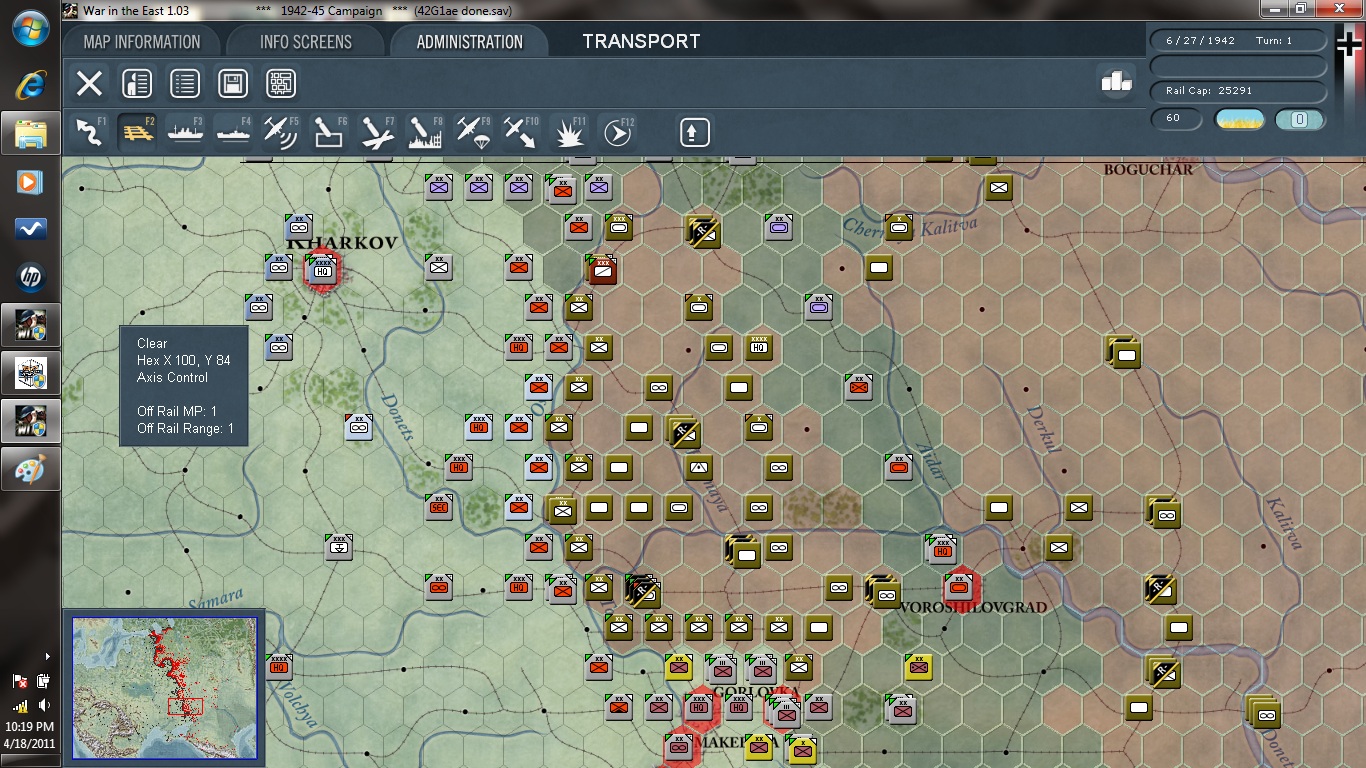
Task: Click the F12 end turn icon
Action: pyautogui.click(x=617, y=131)
